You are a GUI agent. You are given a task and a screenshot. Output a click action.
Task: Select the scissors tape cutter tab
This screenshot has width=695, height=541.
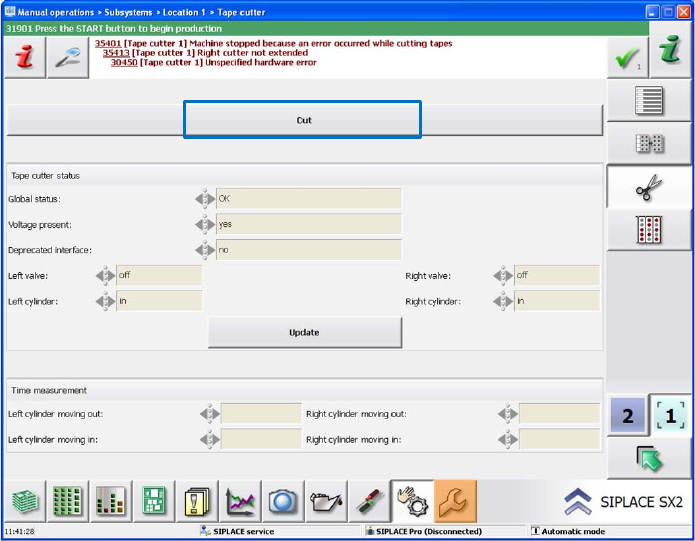pyautogui.click(x=649, y=186)
